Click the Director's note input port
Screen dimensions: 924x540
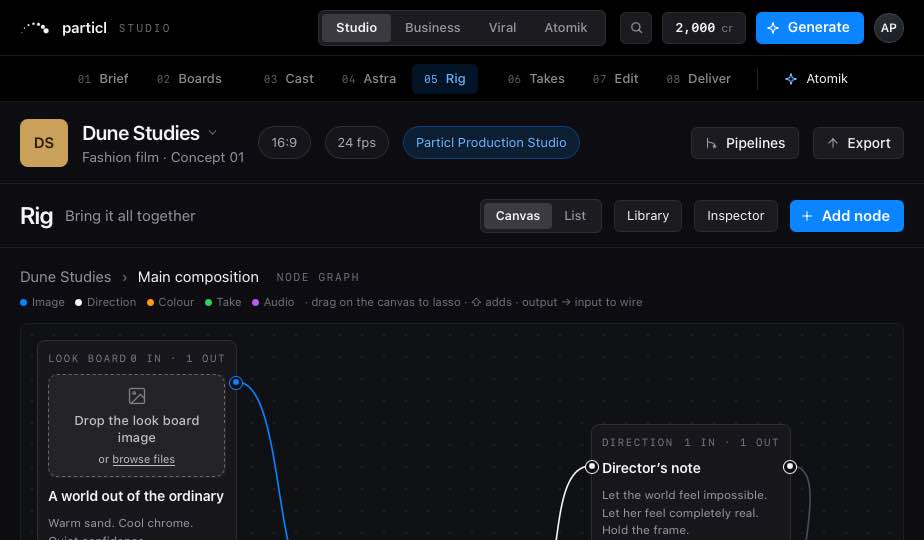592,467
